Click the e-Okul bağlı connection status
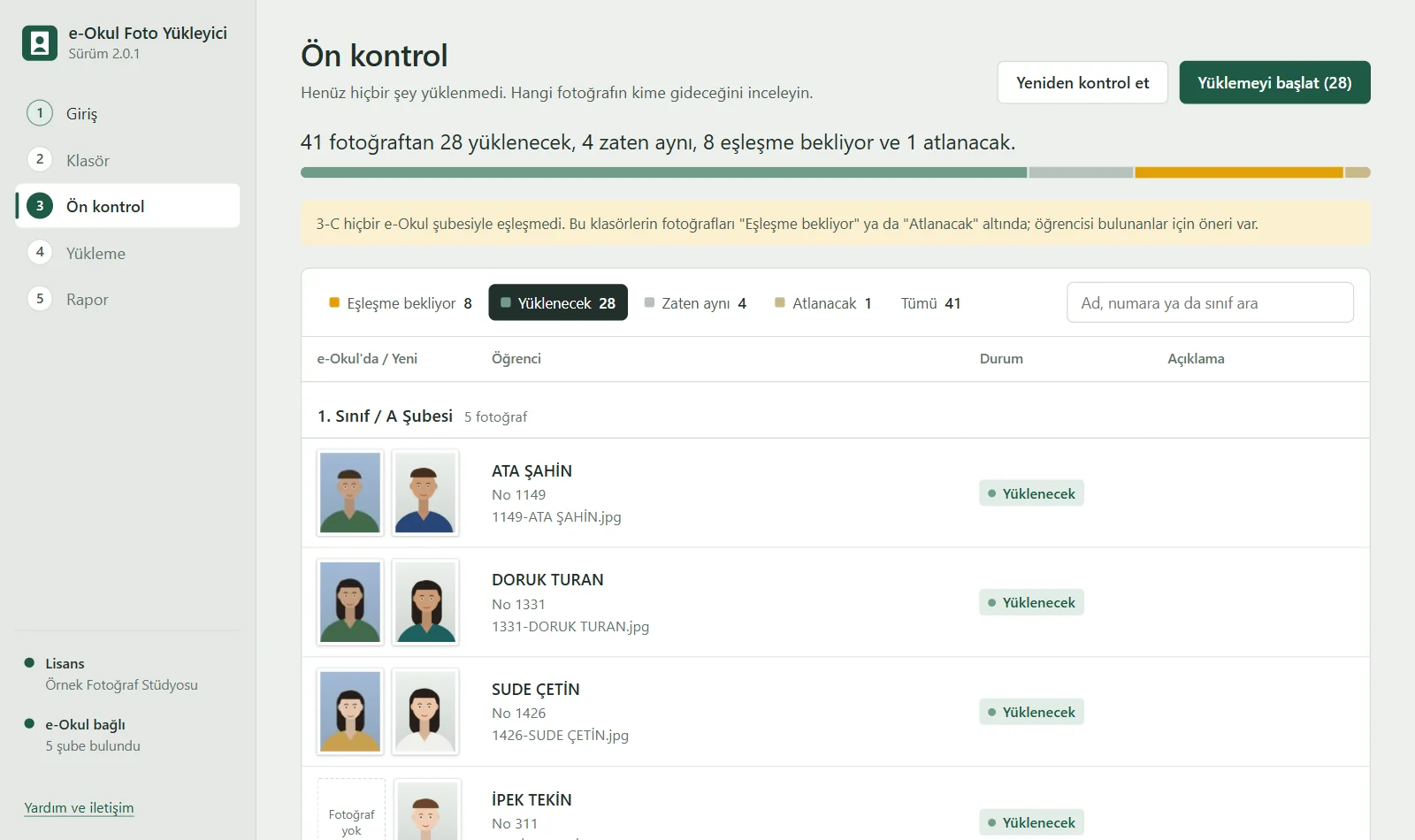This screenshot has width=1415, height=840. click(x=82, y=735)
